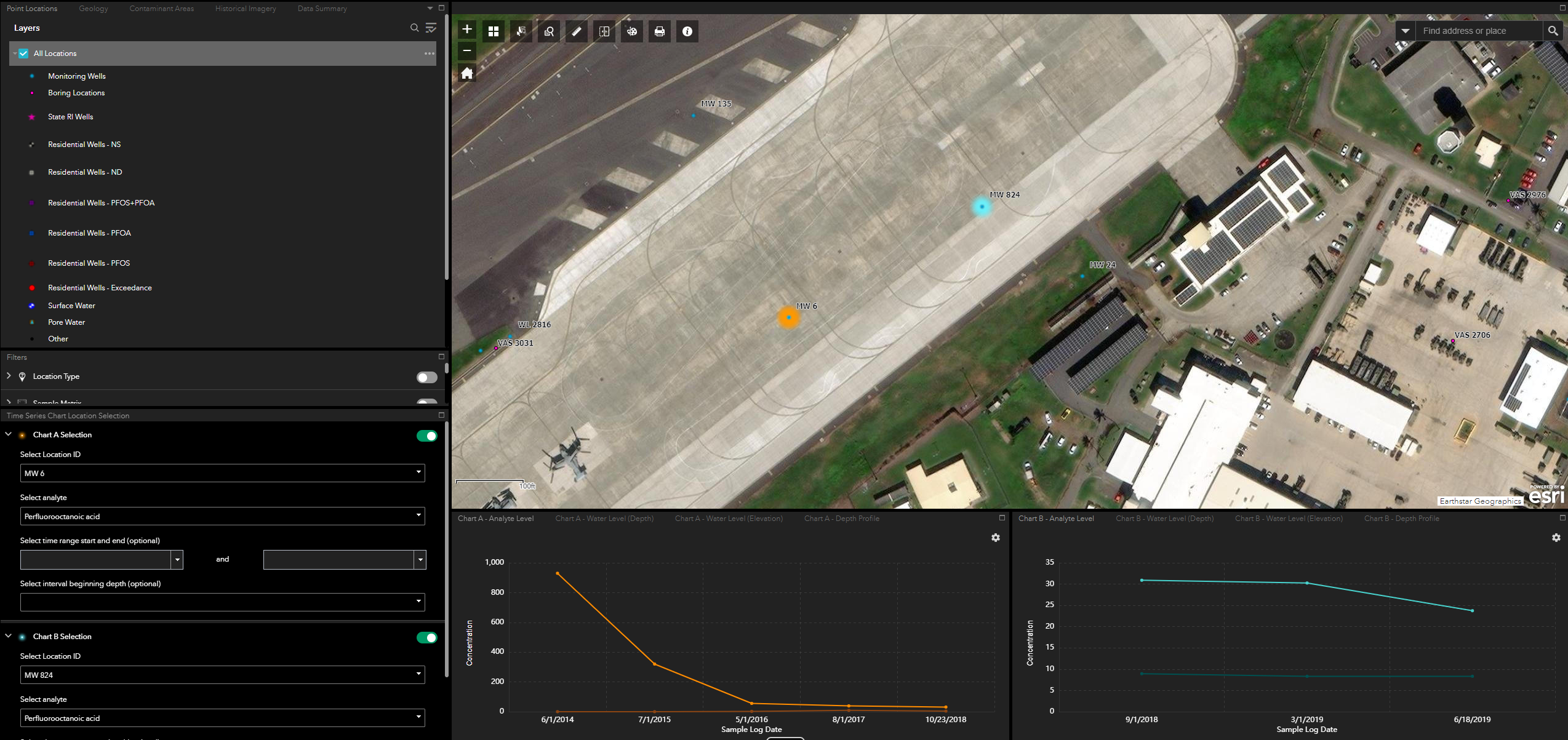
Task: Open Chart B - Depth Profile tab
Action: coord(1402,519)
